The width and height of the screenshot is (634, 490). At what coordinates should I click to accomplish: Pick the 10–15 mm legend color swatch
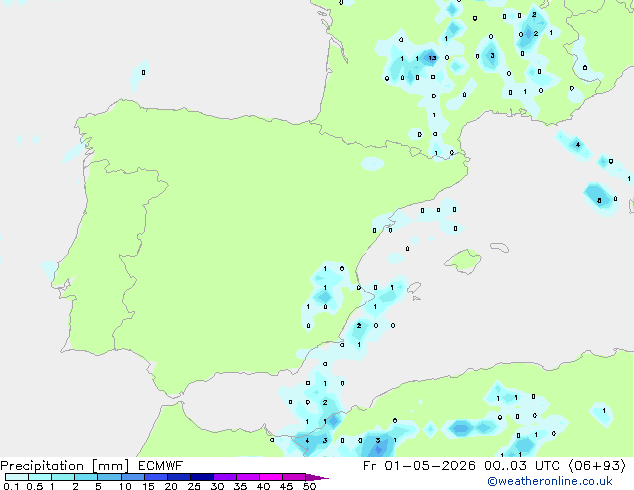133,477
